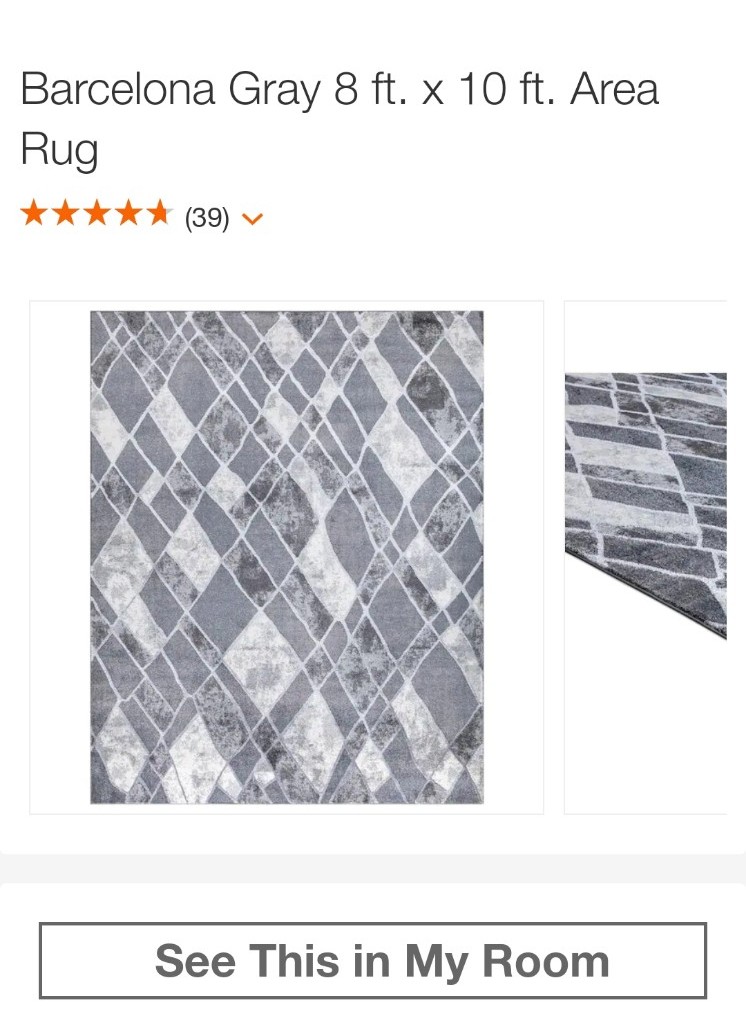Click the first orange rating star
The image size is (746, 1014).
pyautogui.click(x=33, y=213)
